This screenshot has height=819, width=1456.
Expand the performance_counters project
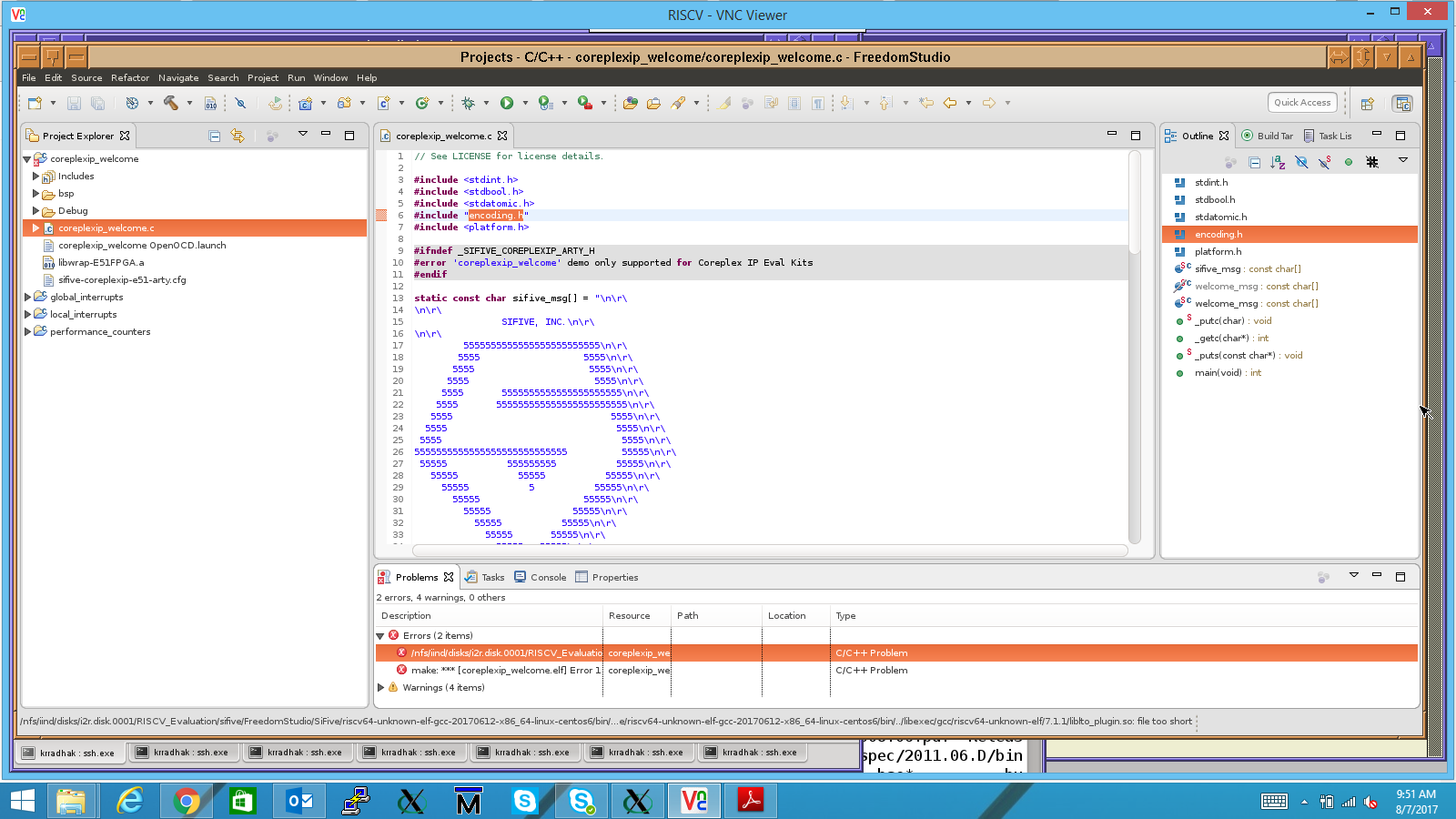(27, 332)
